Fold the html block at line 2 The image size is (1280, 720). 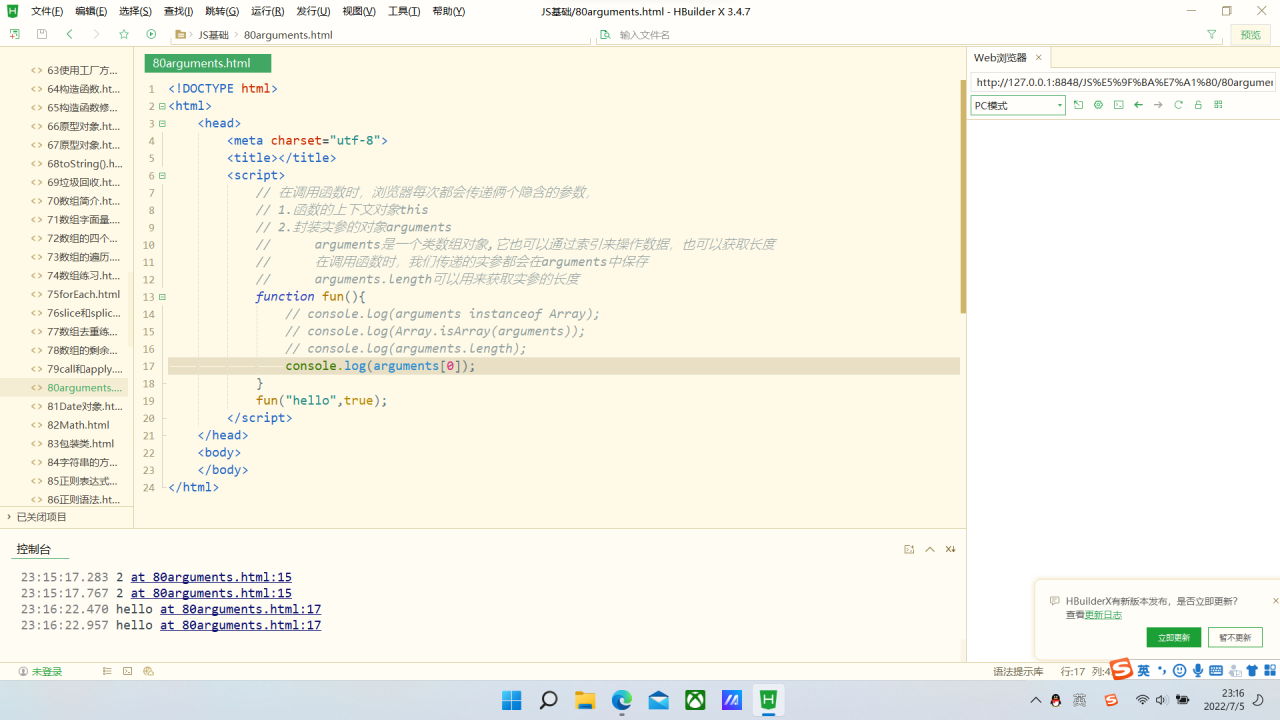[x=162, y=106]
